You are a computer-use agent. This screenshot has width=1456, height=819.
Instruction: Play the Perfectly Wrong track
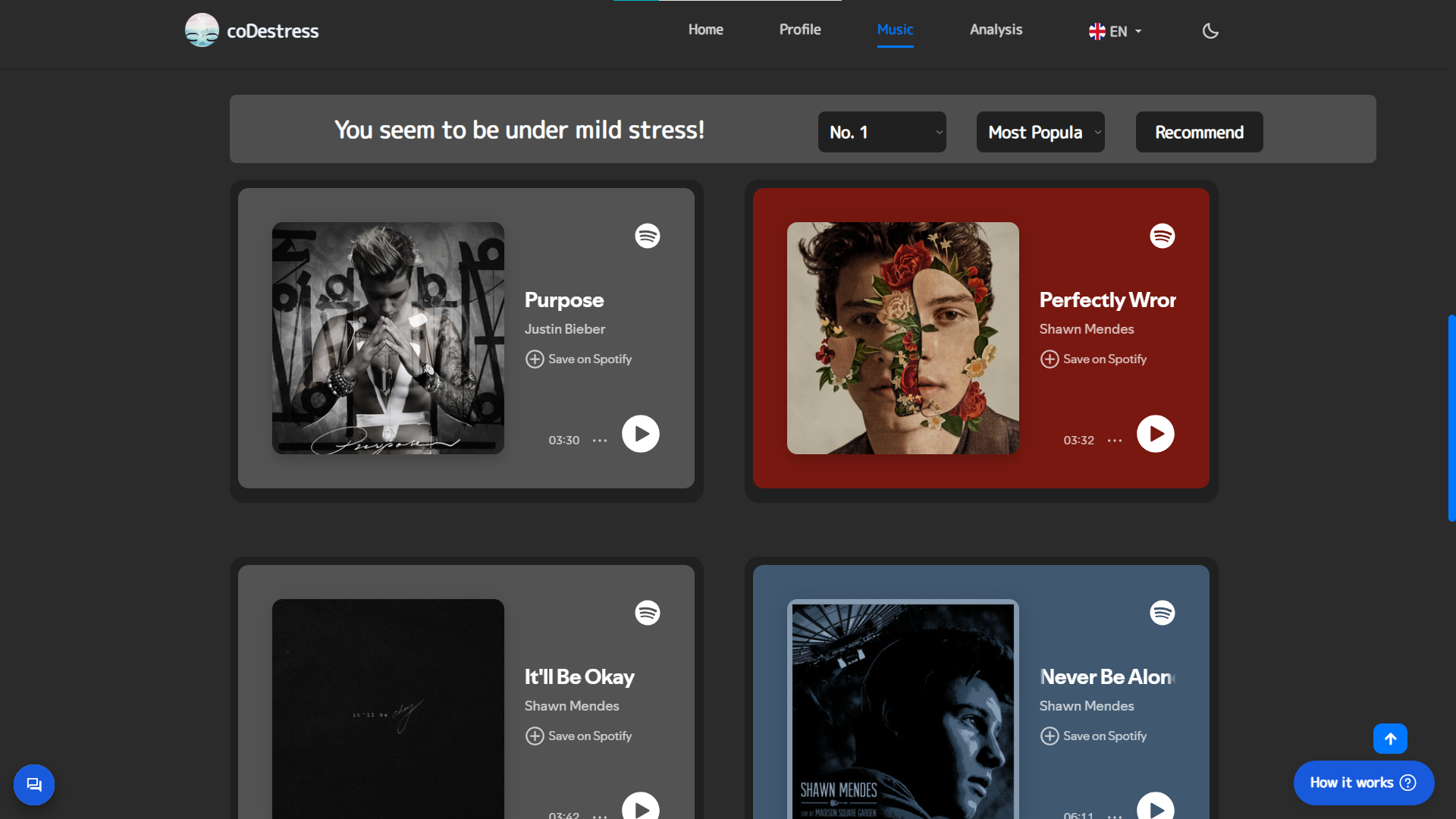click(x=1155, y=434)
